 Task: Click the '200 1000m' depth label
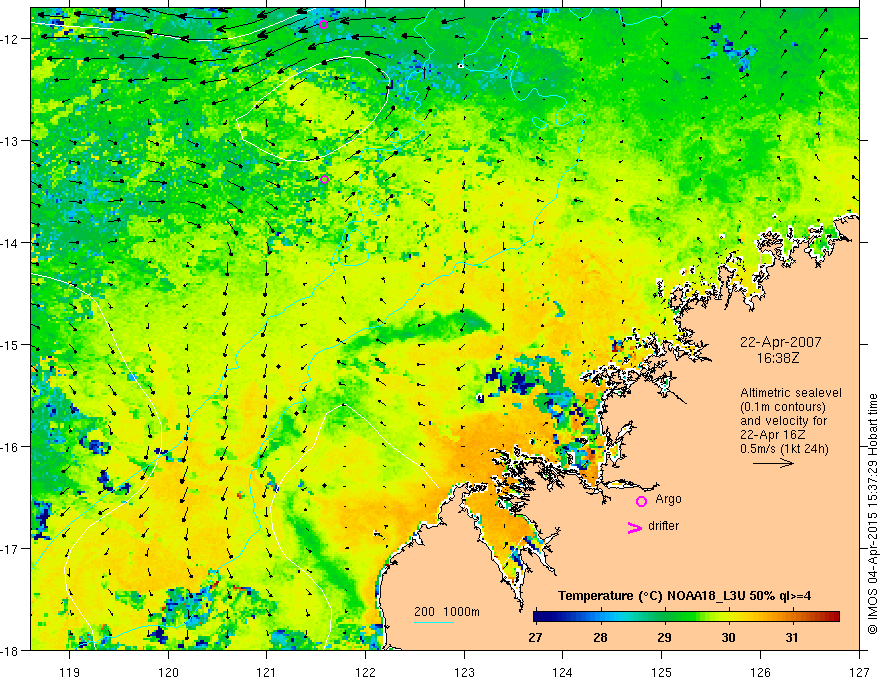pyautogui.click(x=447, y=612)
